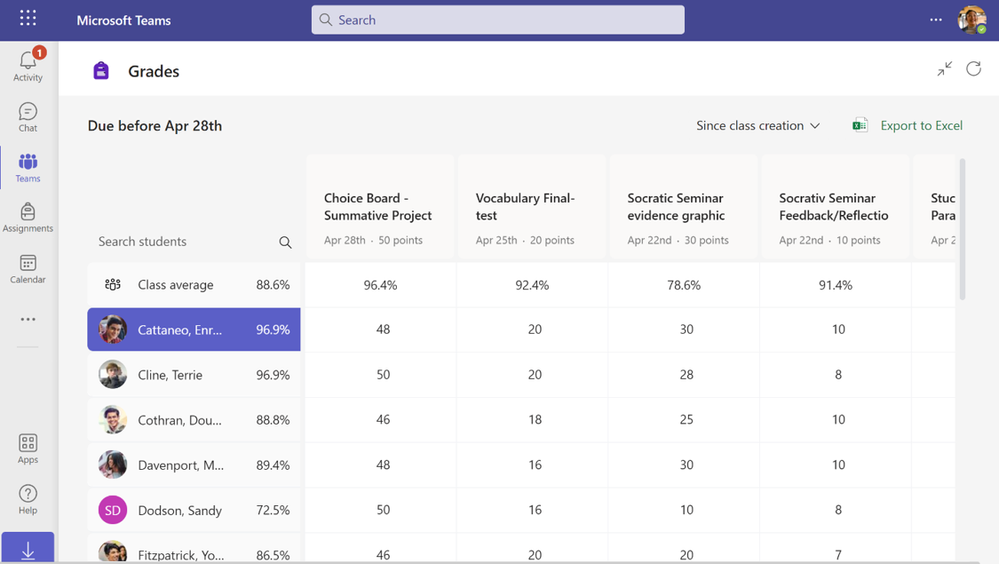Click the download arrow button
This screenshot has width=999, height=564.
[x=28, y=549]
